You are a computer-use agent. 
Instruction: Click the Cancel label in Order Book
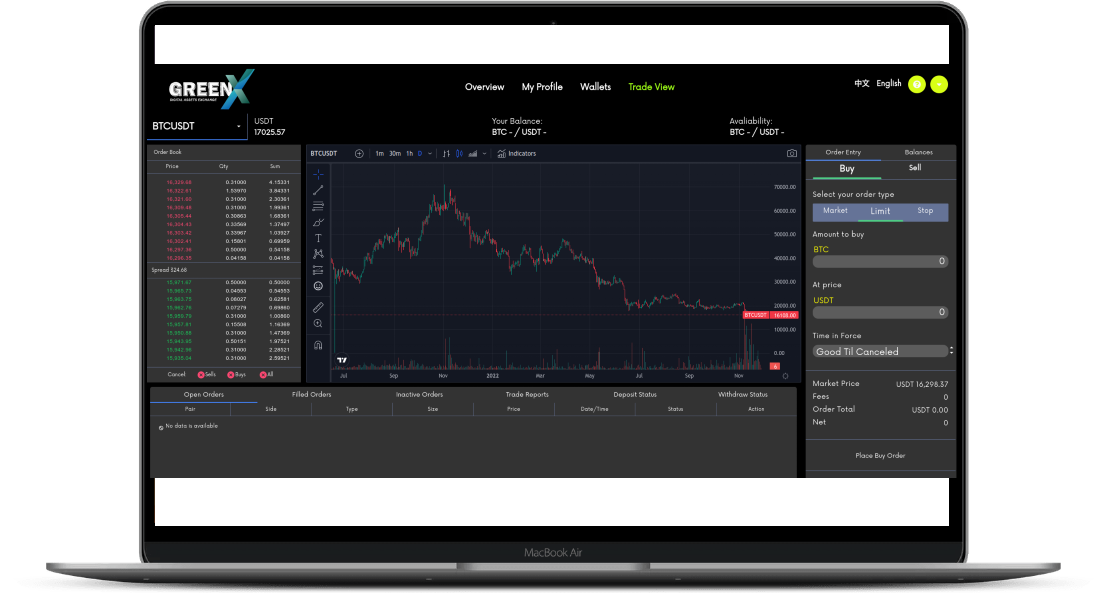point(176,375)
